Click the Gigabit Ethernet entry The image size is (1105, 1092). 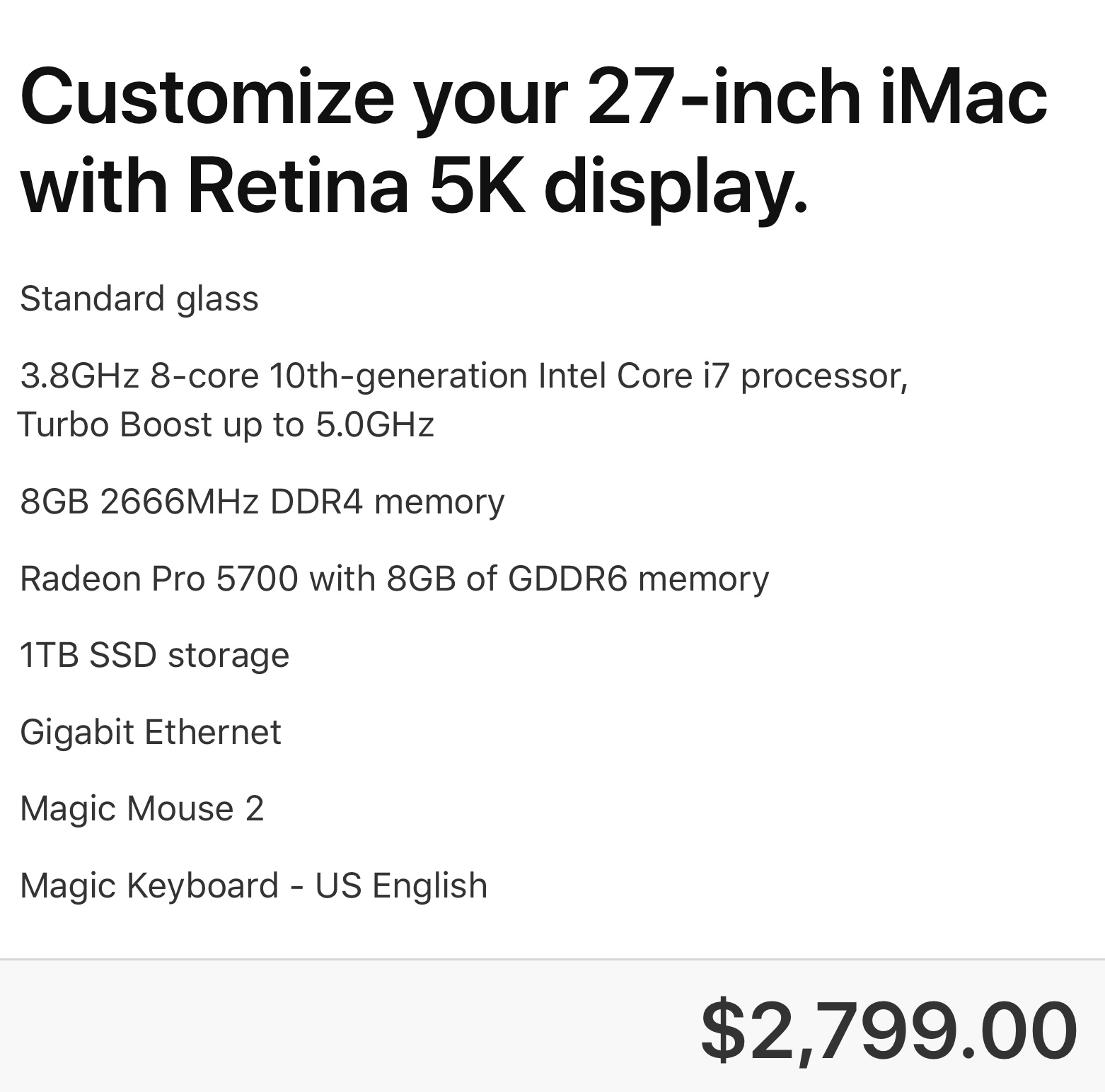coord(151,732)
